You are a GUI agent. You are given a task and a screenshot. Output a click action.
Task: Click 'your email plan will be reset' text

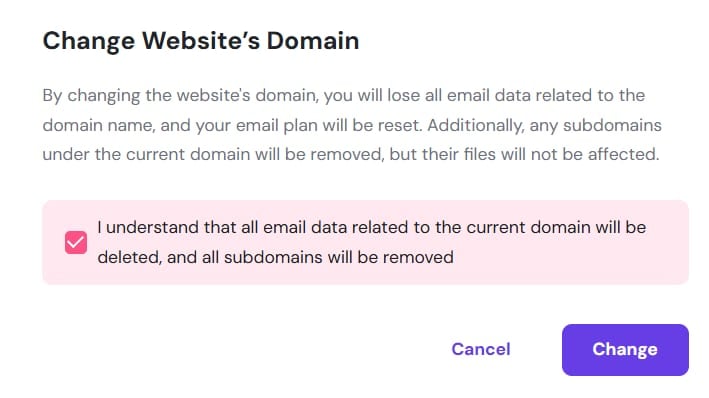tap(307, 125)
